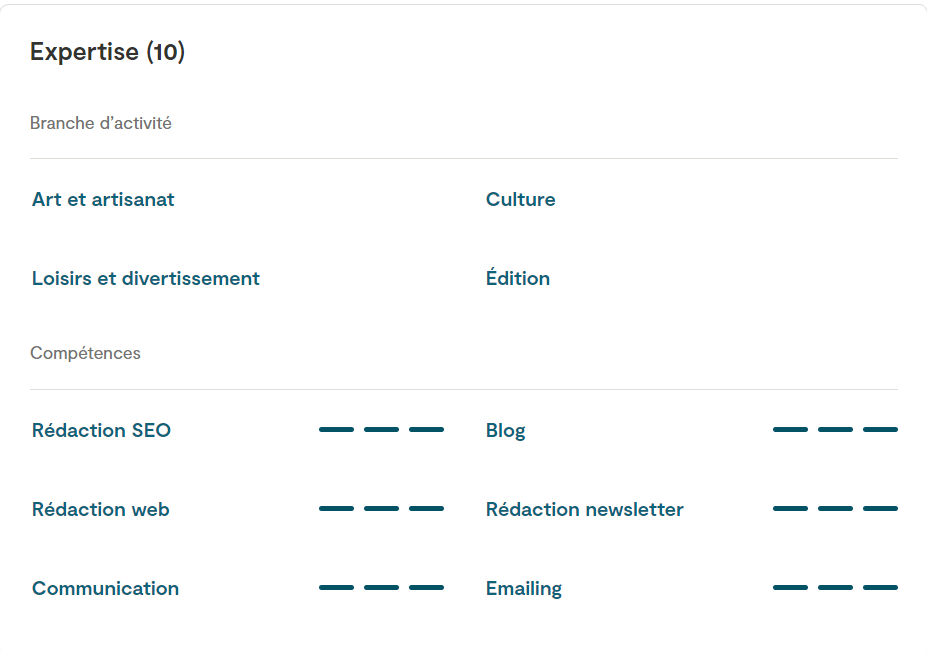Open the Culture industry link
This screenshot has height=651, width=927.
click(520, 200)
